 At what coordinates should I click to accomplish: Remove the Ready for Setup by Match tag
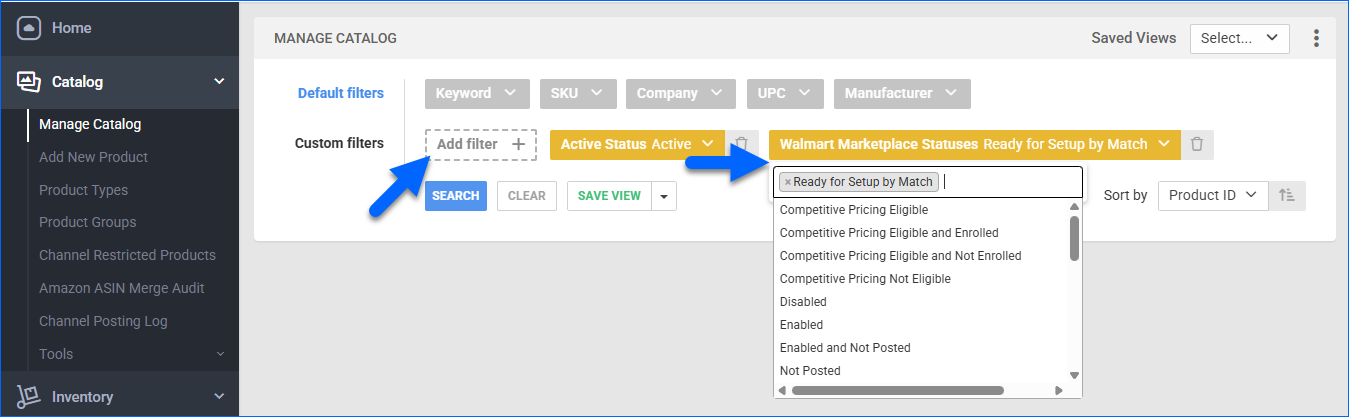pos(788,182)
